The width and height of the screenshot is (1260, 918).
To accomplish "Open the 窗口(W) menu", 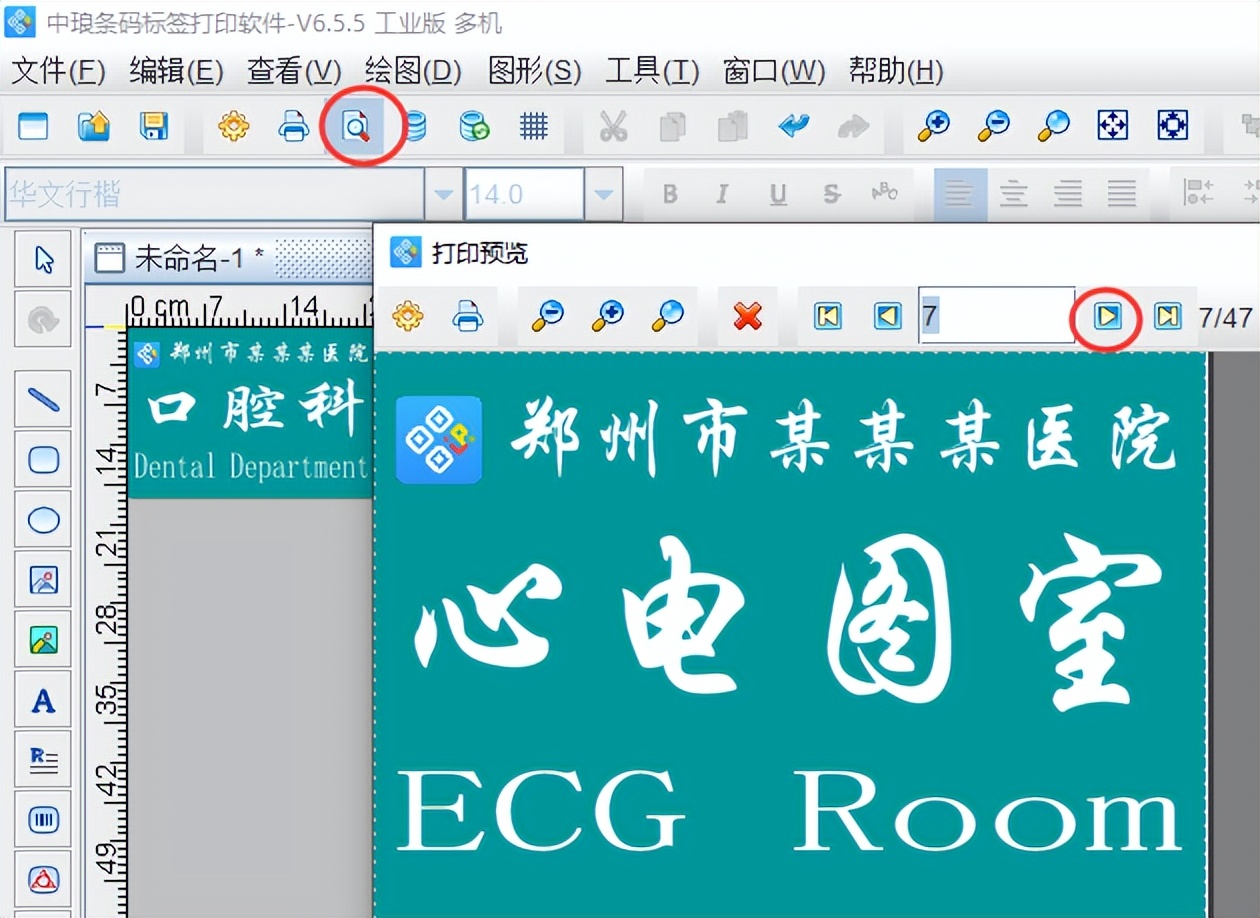I will pos(774,71).
